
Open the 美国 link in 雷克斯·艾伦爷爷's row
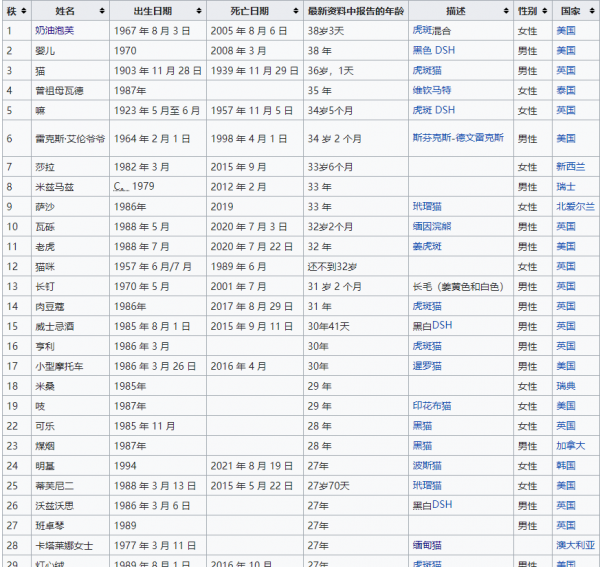pos(566,138)
